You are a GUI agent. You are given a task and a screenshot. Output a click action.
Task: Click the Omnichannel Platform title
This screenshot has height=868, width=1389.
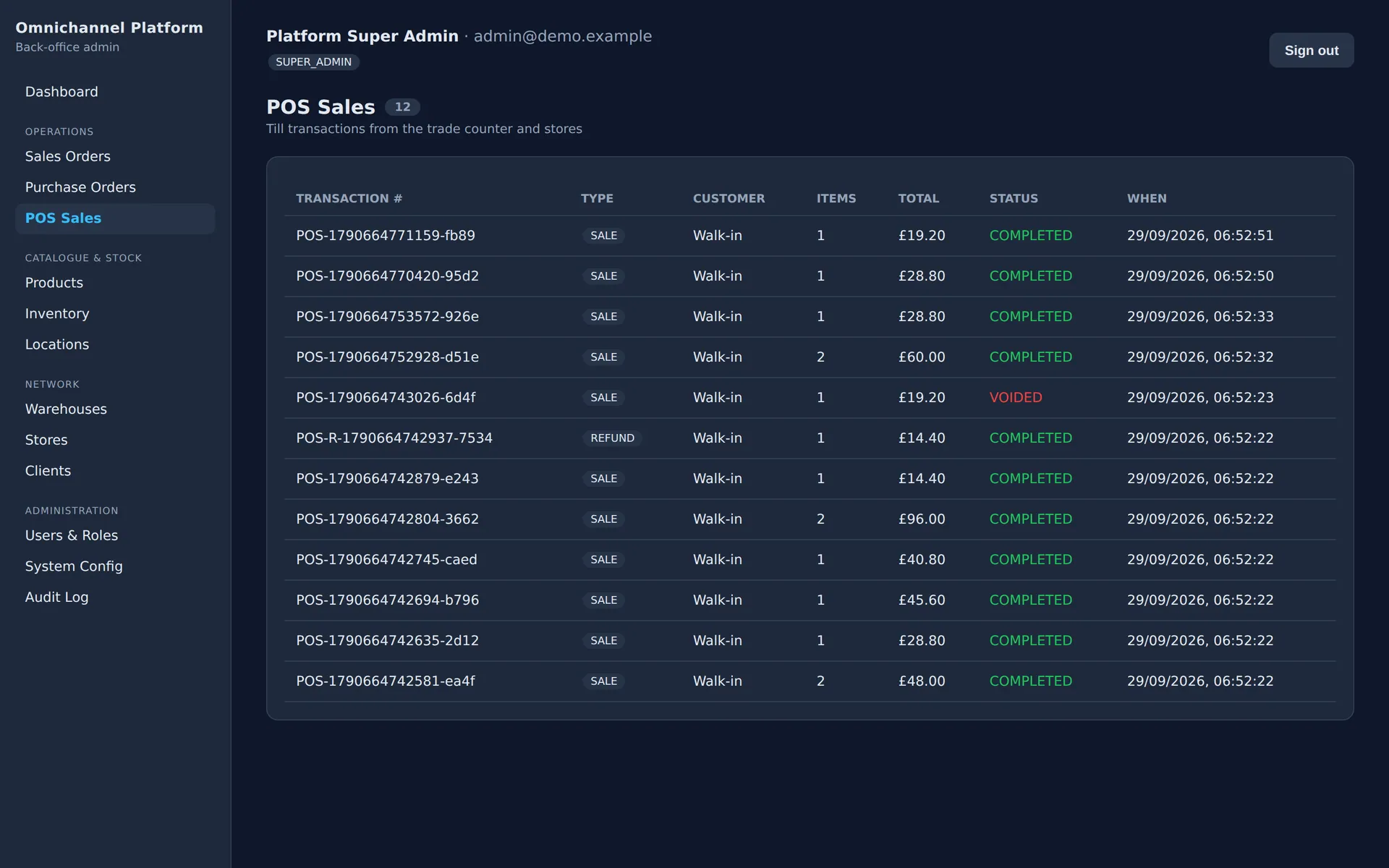109,27
